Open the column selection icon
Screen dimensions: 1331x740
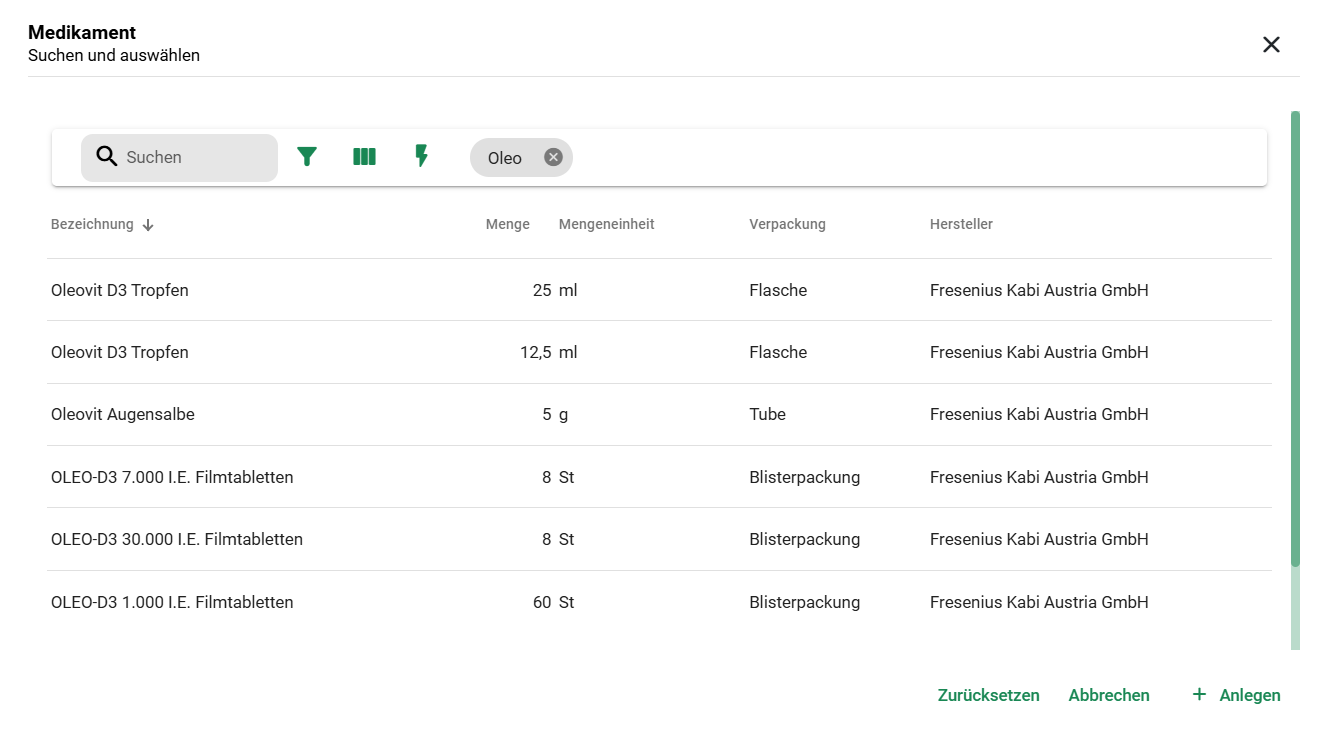pyautogui.click(x=364, y=157)
